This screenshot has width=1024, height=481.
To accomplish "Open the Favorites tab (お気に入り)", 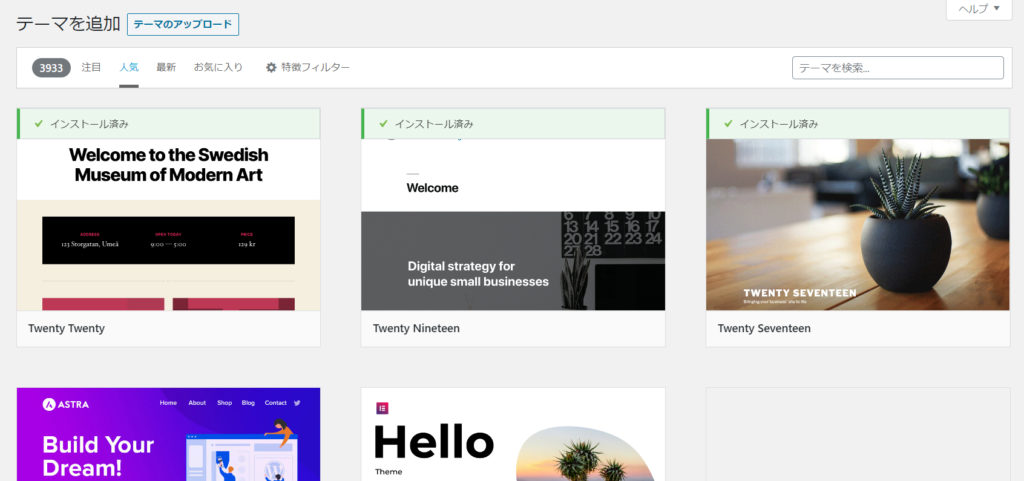I will pyautogui.click(x=218, y=67).
